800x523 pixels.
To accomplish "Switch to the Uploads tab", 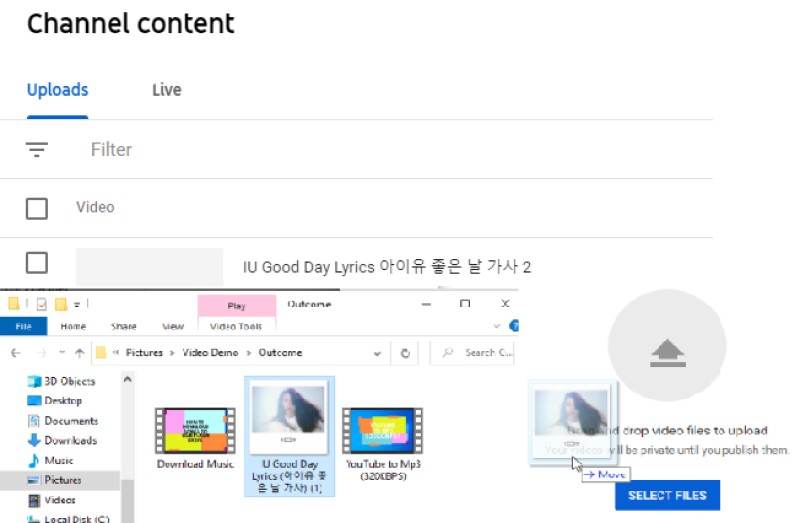I will 58,90.
